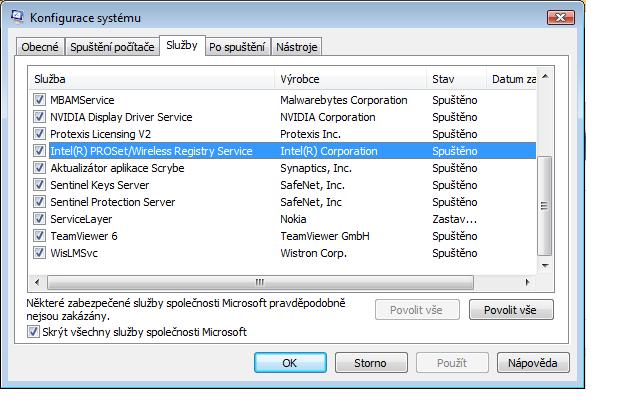Viewport: 640px width, 400px height.
Task: Click Intel(R) Corporation manufacturer cell
Action: coord(329,151)
